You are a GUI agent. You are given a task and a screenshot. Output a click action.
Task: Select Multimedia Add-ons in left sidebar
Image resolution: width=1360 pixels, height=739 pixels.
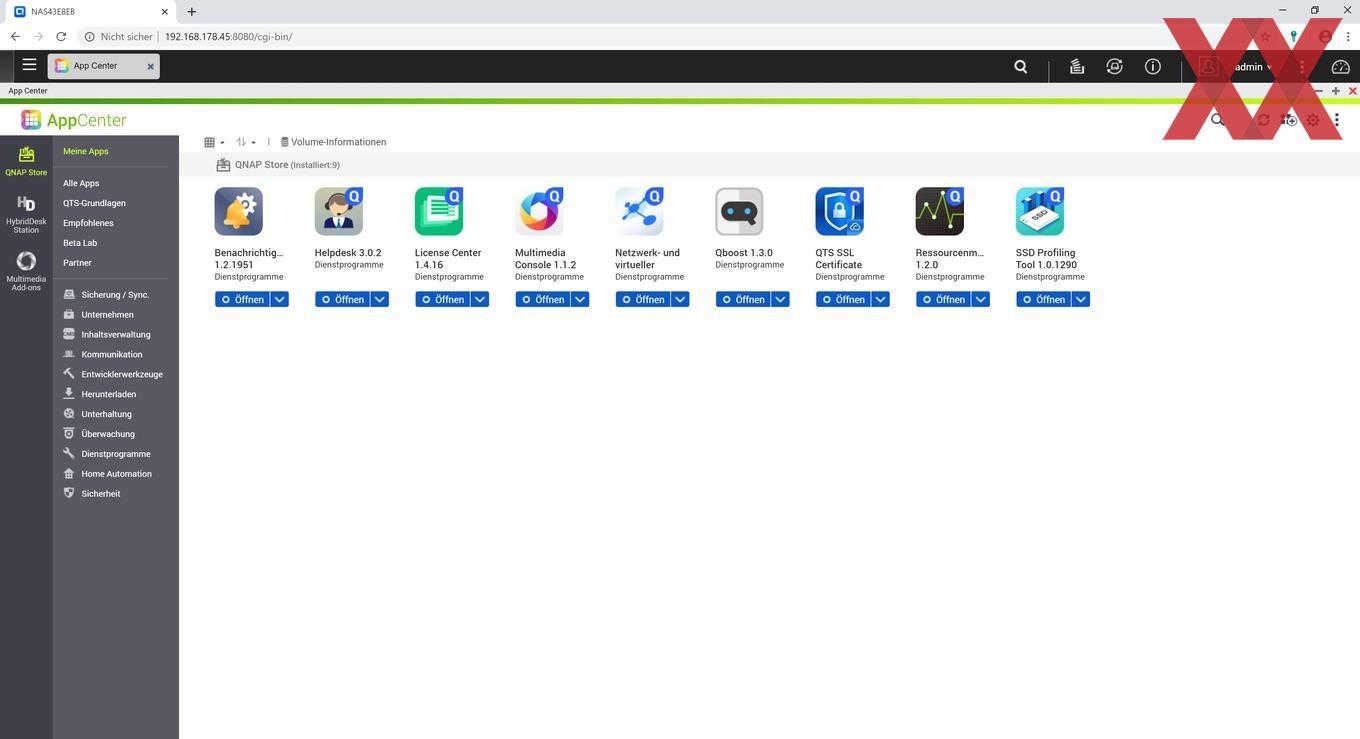click(26, 271)
